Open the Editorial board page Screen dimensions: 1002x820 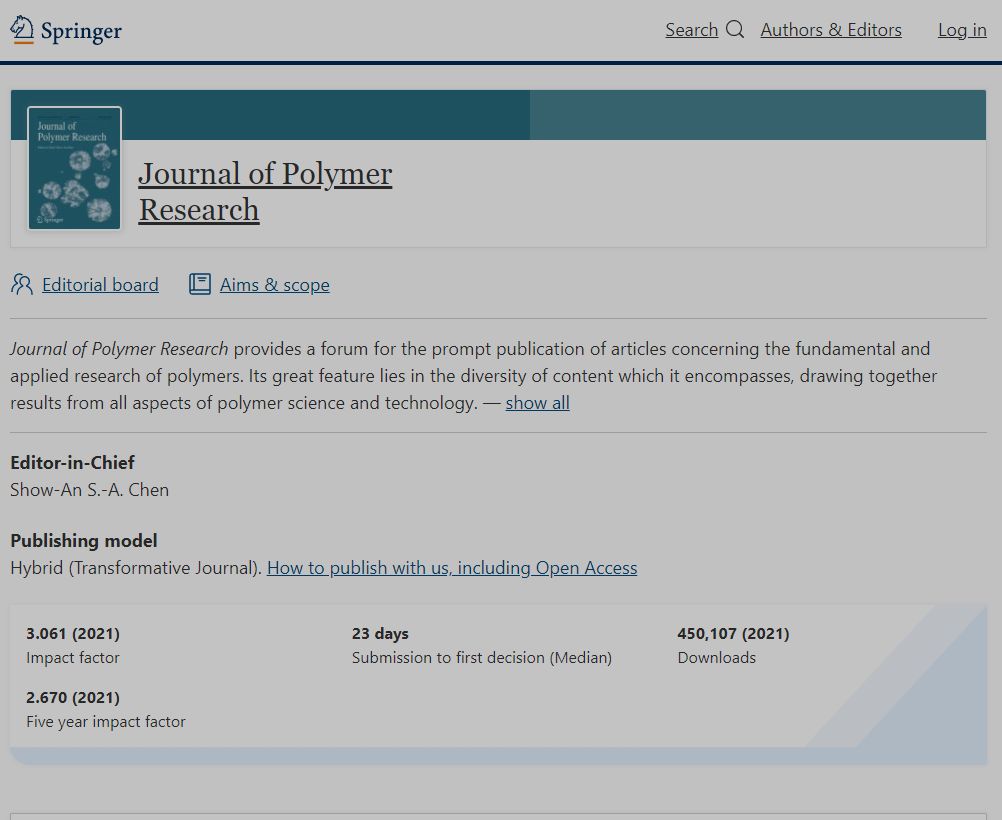[x=99, y=285]
